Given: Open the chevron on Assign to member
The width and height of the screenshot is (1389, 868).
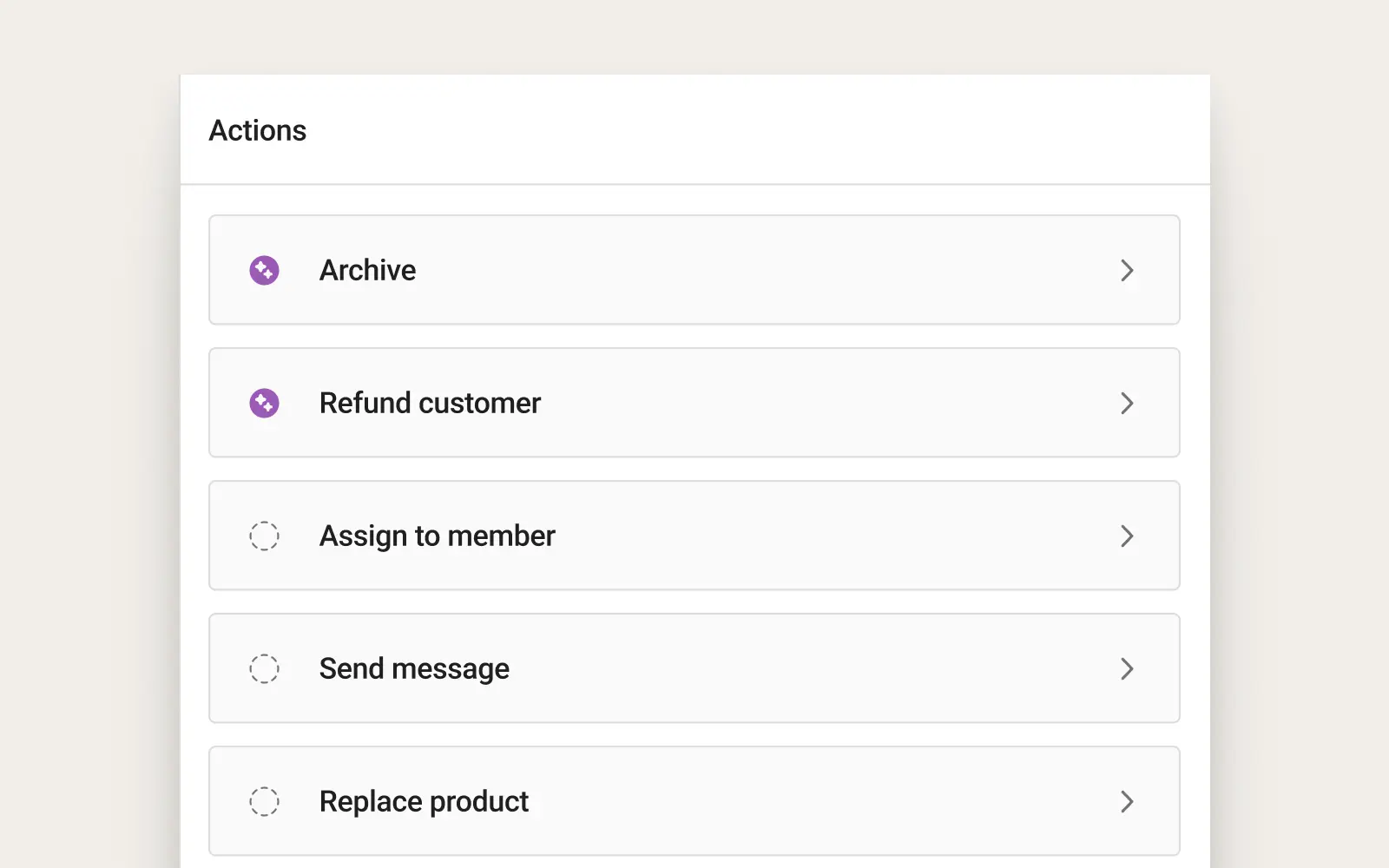Looking at the screenshot, I should click(1127, 536).
